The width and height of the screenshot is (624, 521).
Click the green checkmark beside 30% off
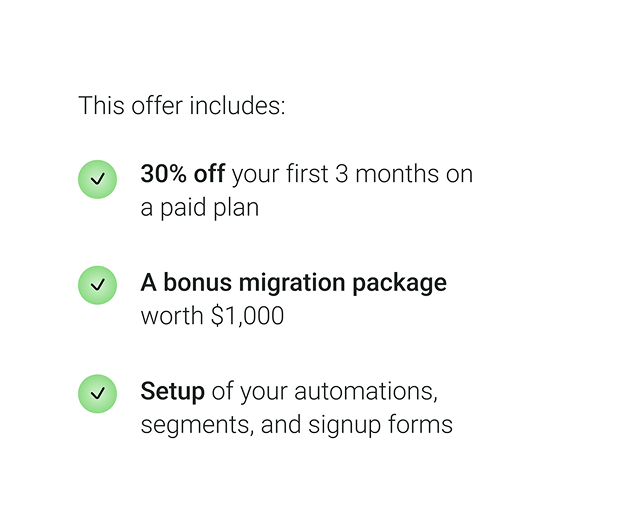98,179
